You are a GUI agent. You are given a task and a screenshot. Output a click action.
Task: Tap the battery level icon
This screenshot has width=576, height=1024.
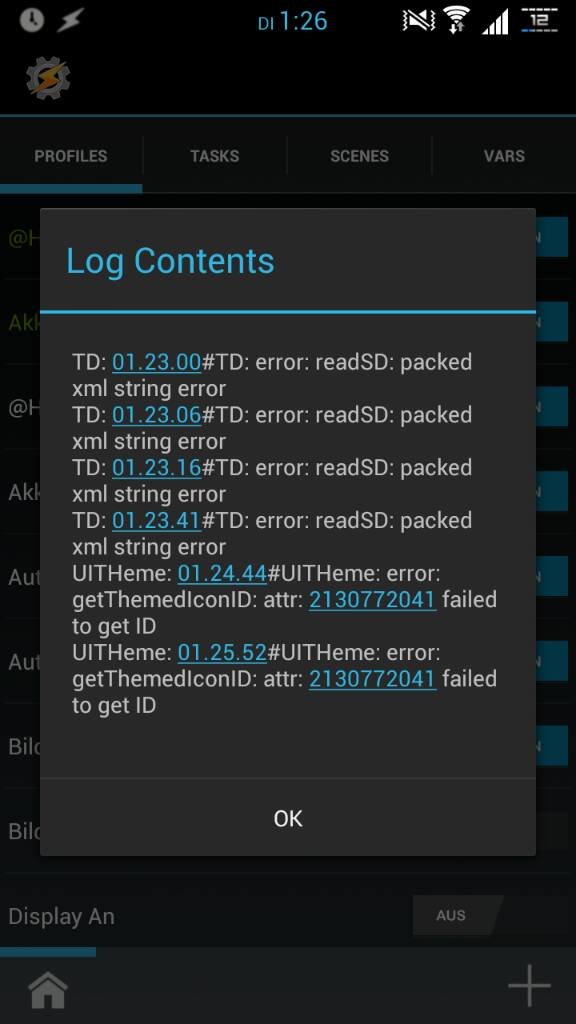tap(539, 20)
